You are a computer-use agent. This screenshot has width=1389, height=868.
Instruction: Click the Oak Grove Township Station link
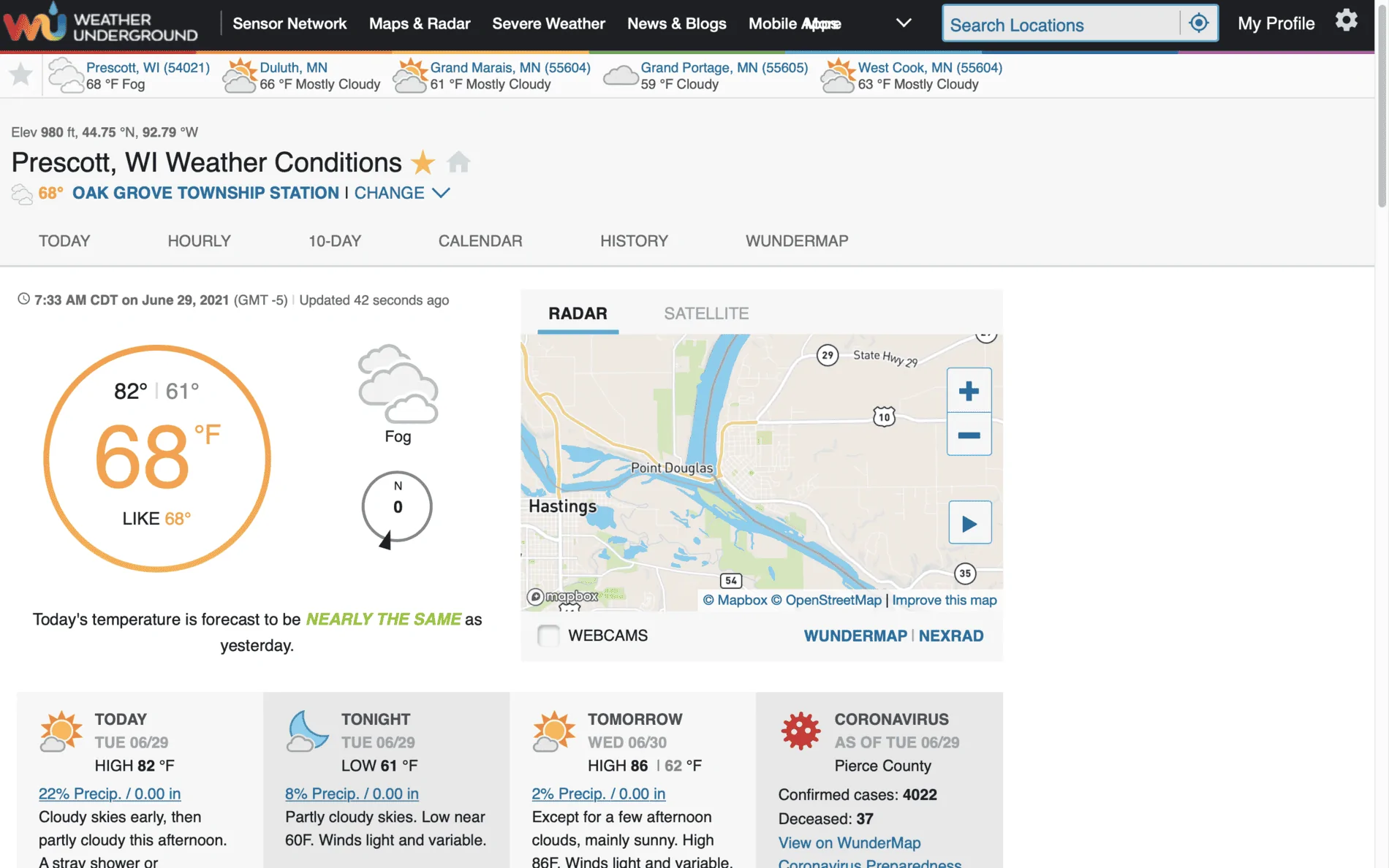[205, 193]
